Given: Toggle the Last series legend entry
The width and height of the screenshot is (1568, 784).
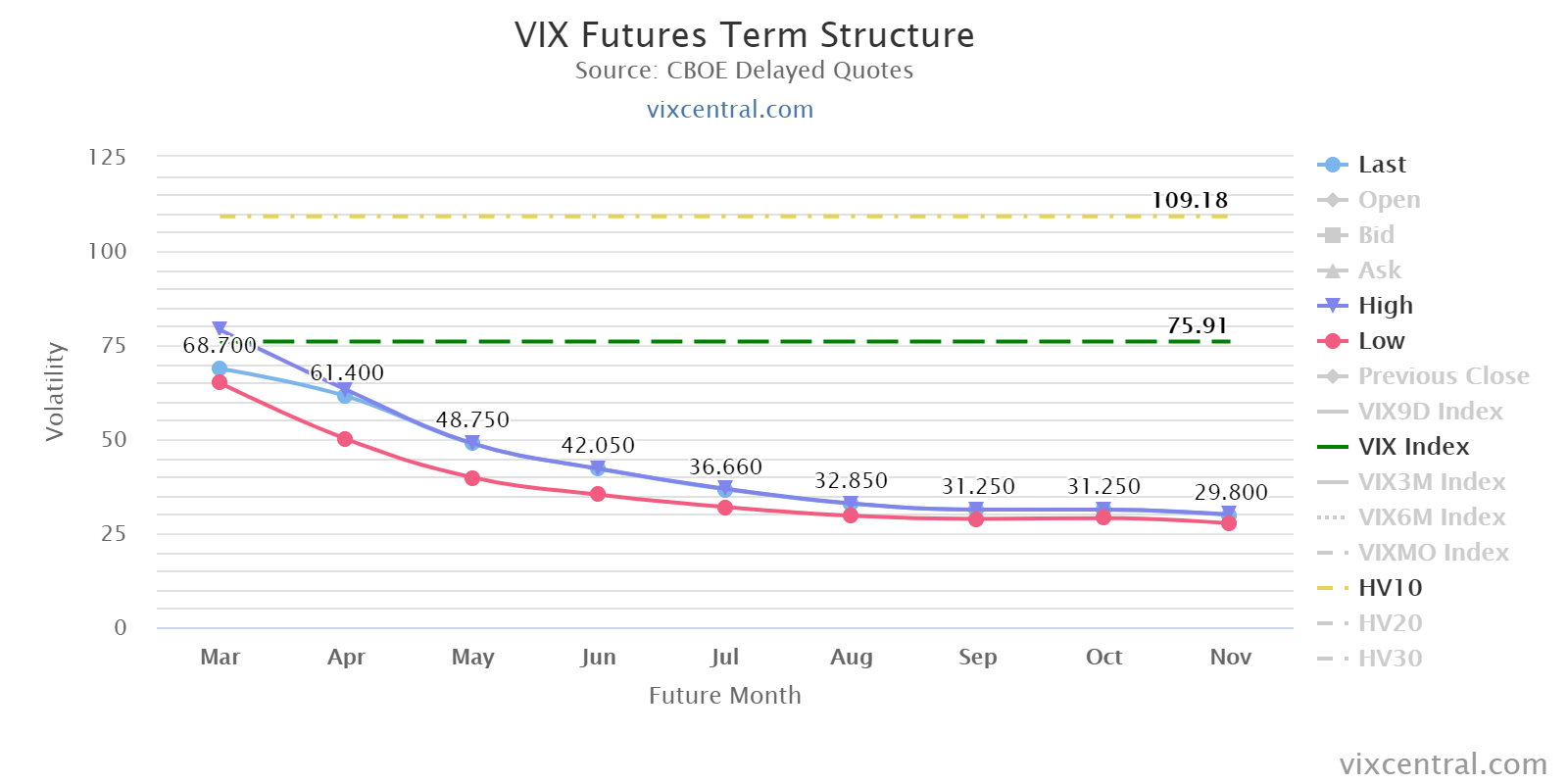Looking at the screenshot, I should click(1381, 165).
